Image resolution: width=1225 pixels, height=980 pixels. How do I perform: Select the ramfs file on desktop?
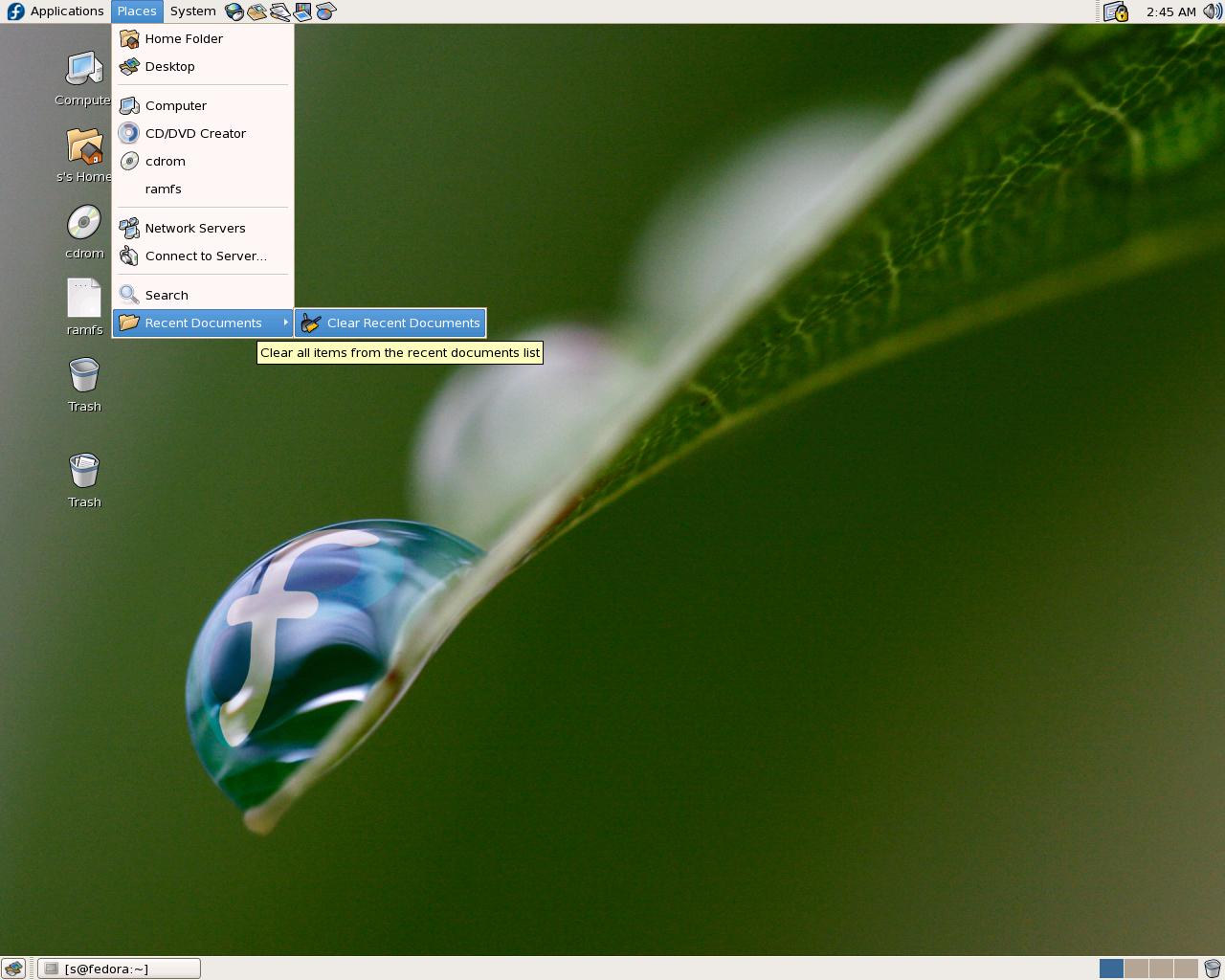point(84,308)
